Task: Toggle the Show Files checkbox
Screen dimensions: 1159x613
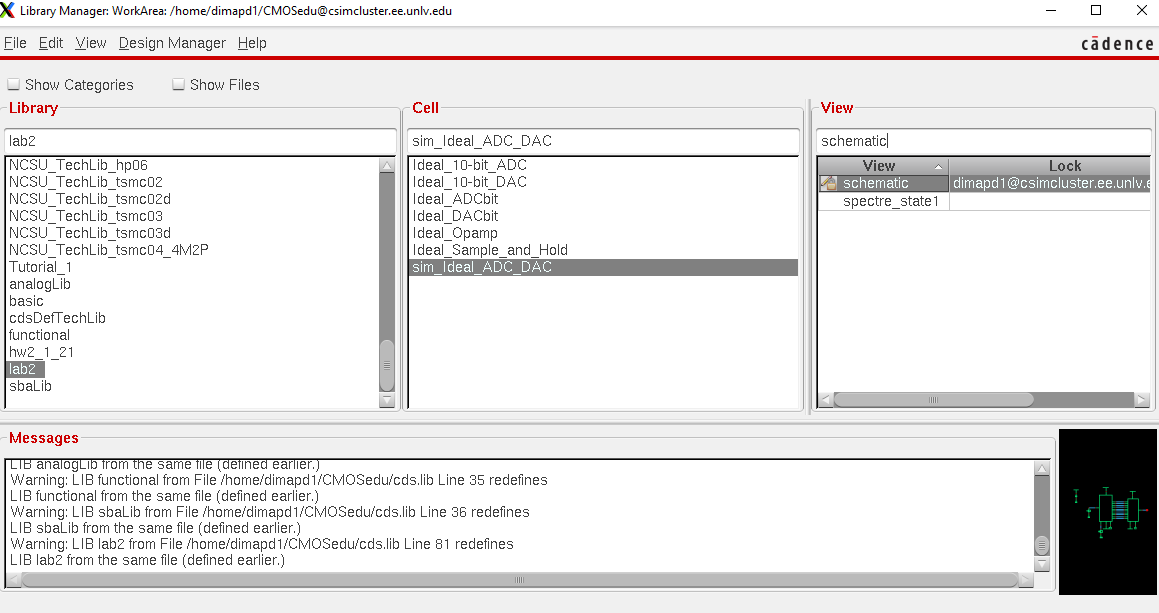Action: 179,85
